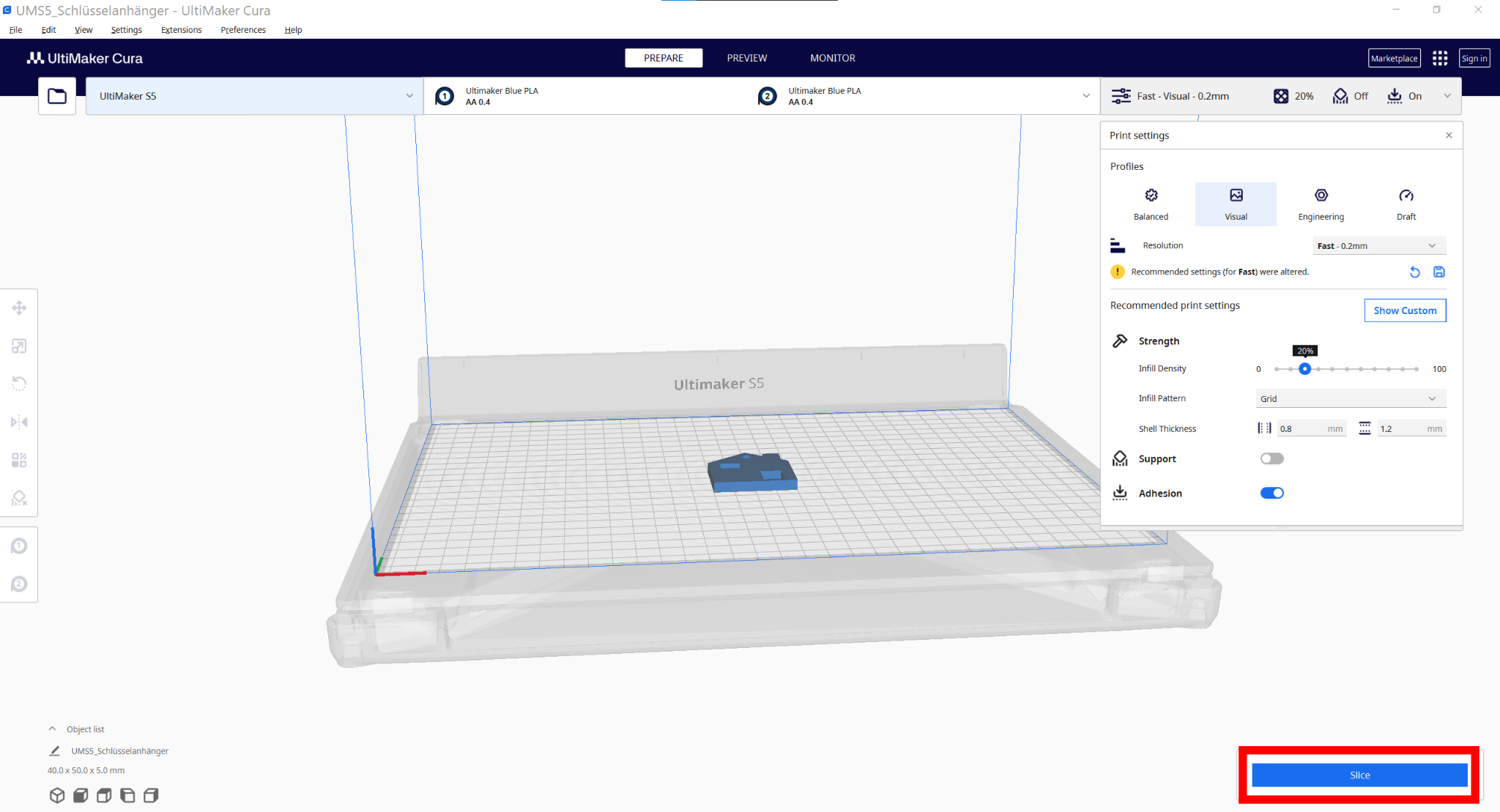Expand the material configuration dropdown arrow

(1086, 96)
